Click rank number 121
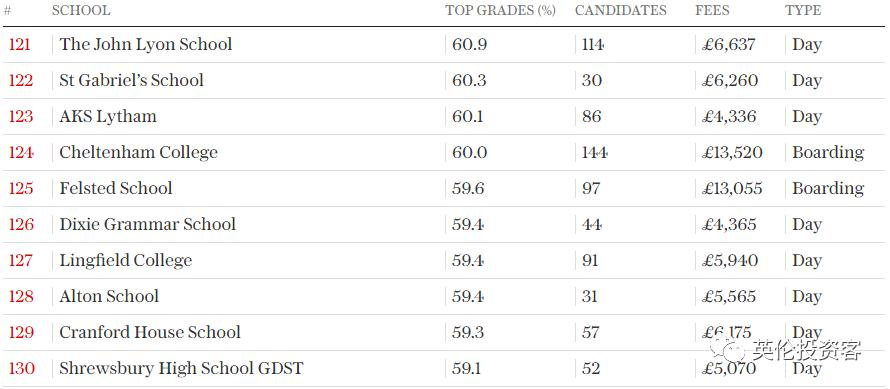This screenshot has width=890, height=389. click(x=20, y=44)
